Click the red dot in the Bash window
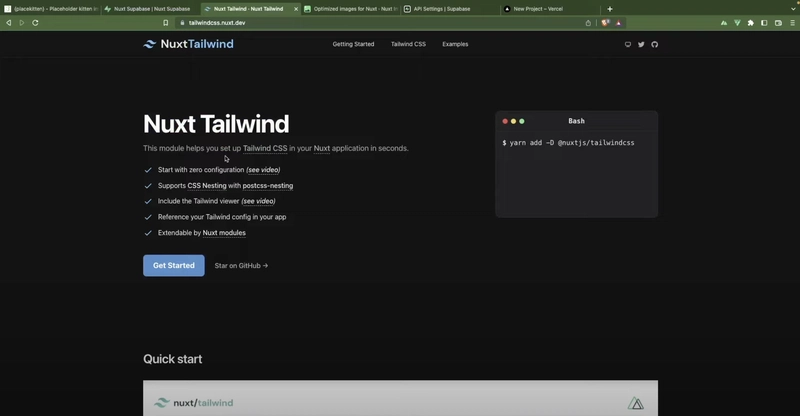Image resolution: width=800 pixels, height=416 pixels. pyautogui.click(x=505, y=121)
